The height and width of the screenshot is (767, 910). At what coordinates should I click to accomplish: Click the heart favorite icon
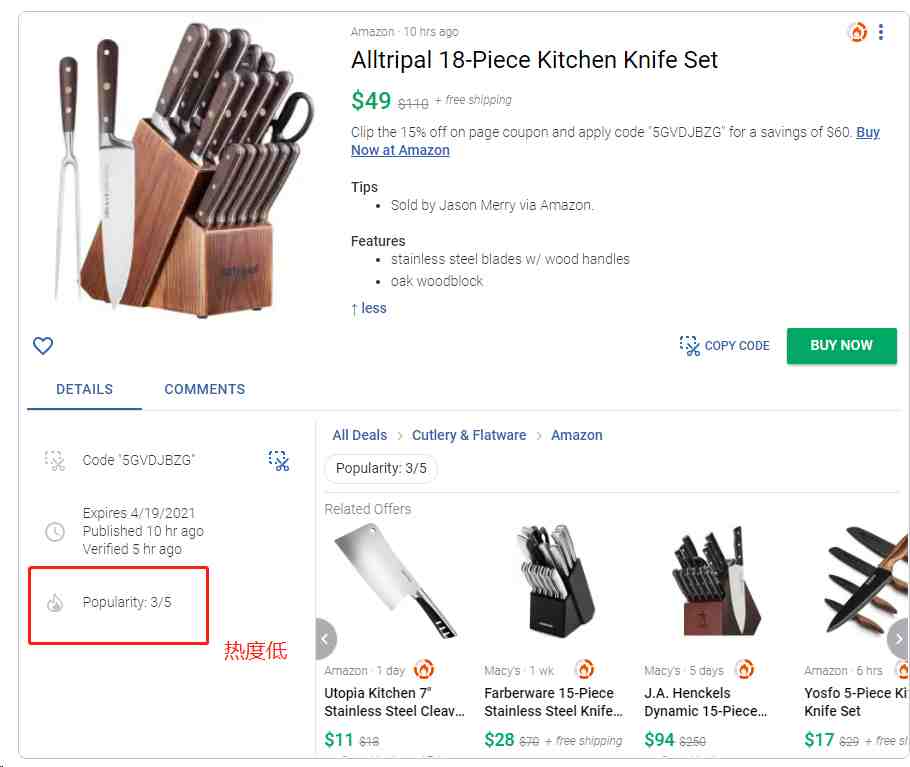(x=43, y=346)
